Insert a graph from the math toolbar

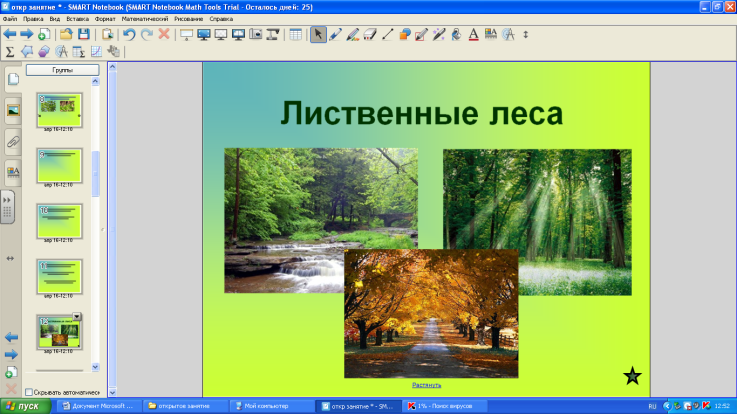(96, 51)
